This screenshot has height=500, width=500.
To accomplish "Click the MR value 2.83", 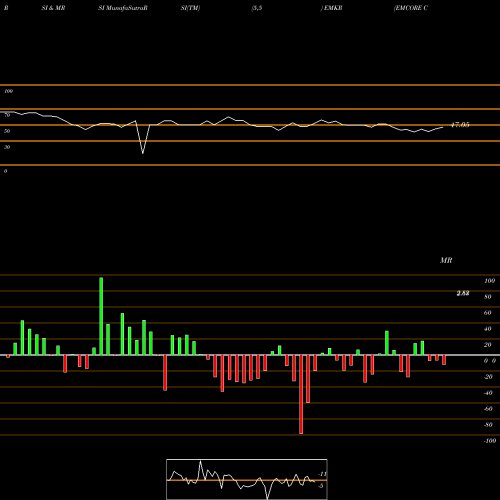I will click(463, 293).
